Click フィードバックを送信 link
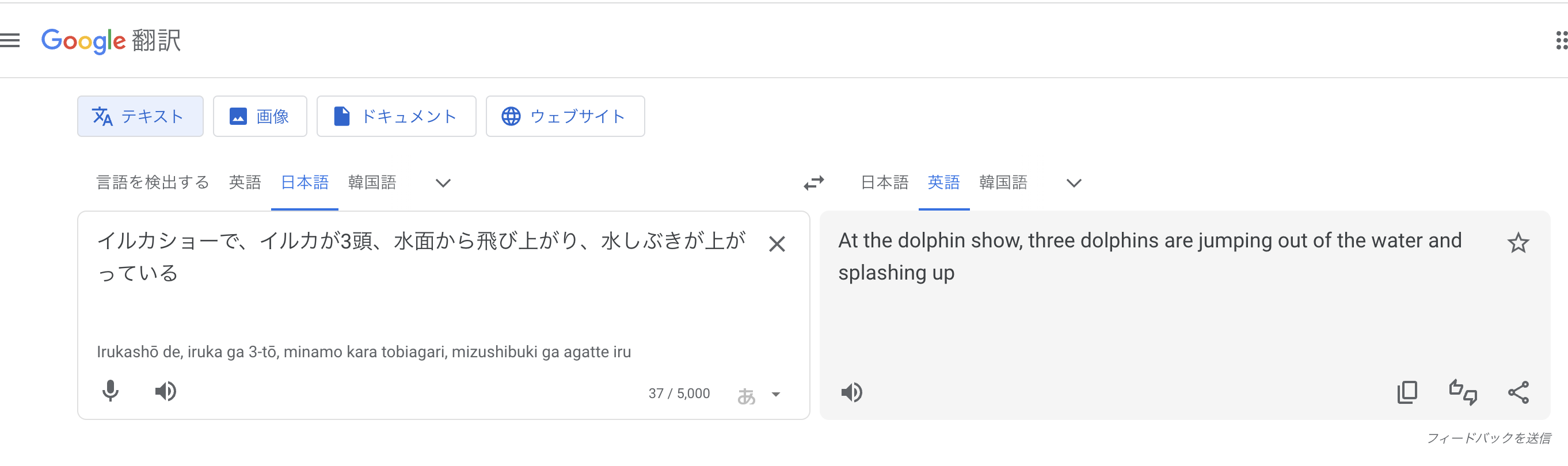The height and width of the screenshot is (466, 1568). [1488, 438]
